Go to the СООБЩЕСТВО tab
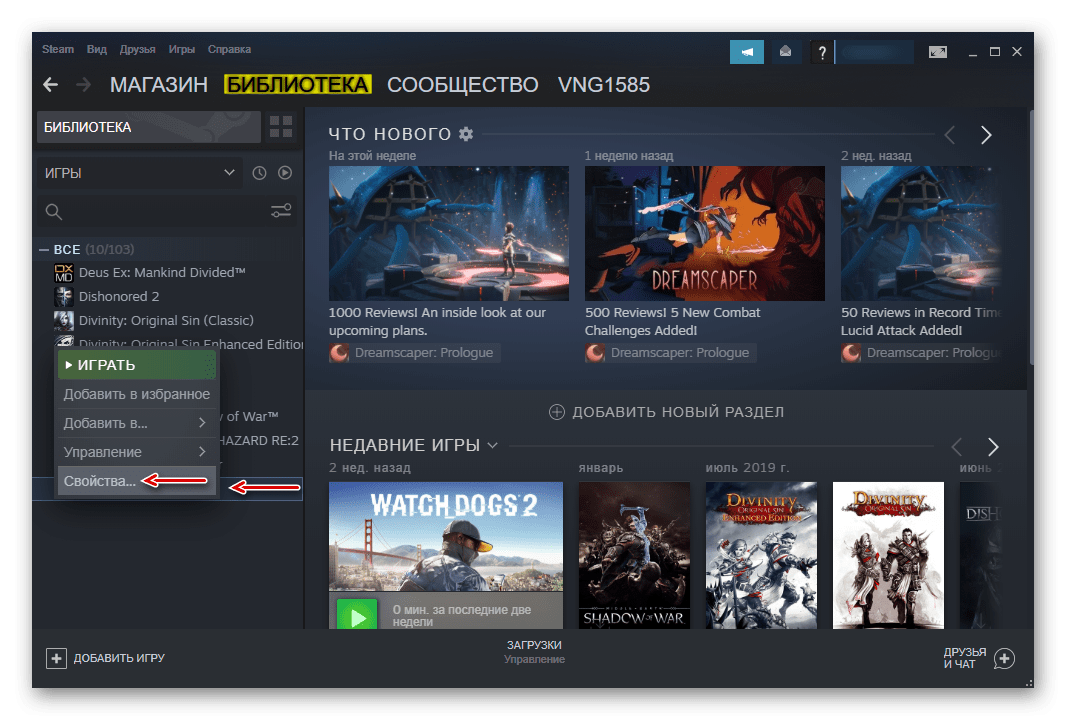The width and height of the screenshot is (1066, 720). pos(462,84)
